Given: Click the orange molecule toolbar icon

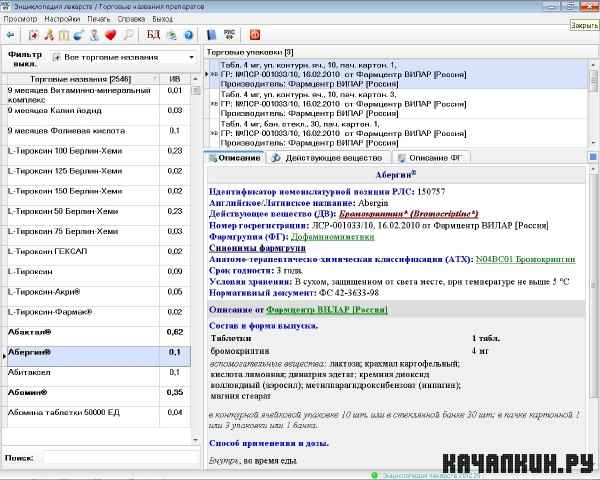Looking at the screenshot, I should 49,35.
